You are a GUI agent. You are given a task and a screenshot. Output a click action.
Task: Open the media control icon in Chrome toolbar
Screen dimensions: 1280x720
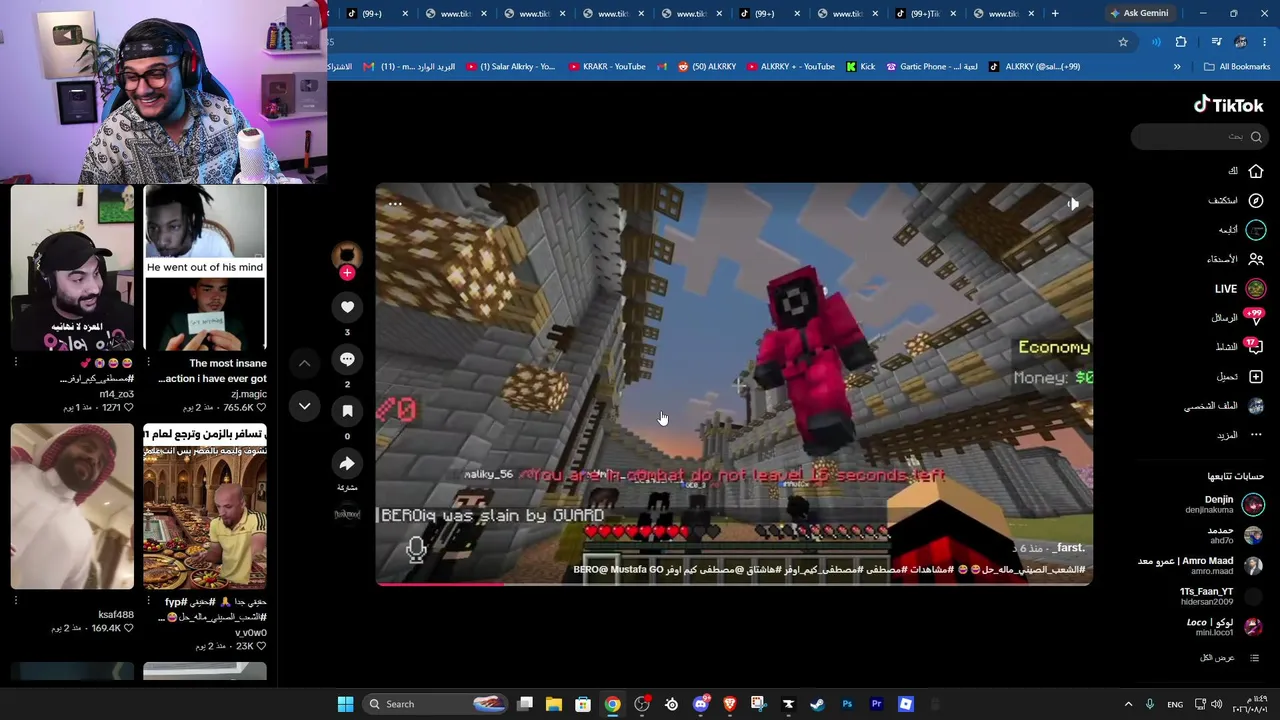click(1216, 42)
